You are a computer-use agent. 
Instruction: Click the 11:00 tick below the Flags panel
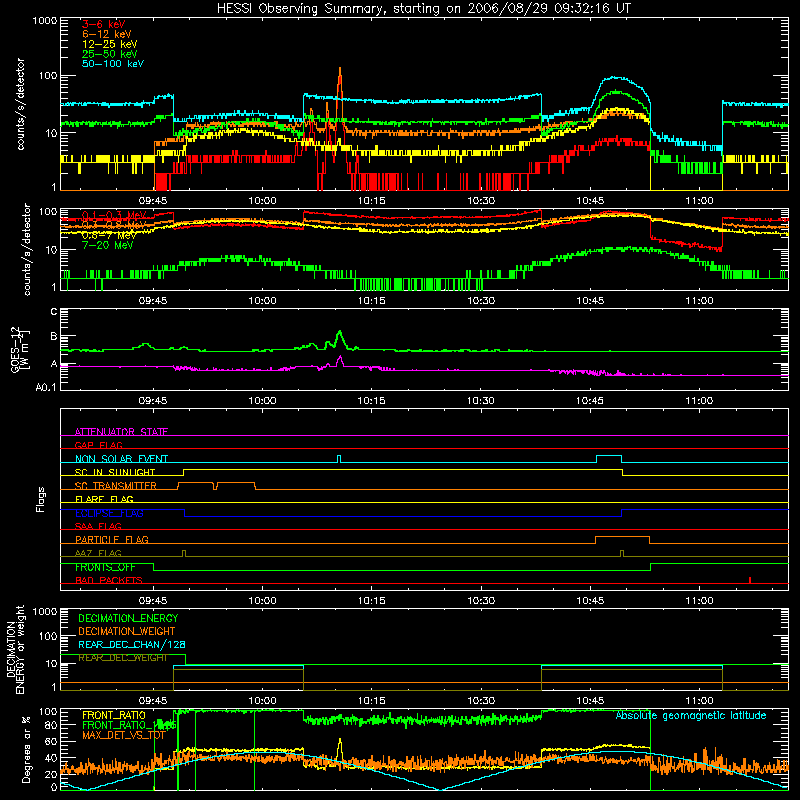(x=699, y=601)
